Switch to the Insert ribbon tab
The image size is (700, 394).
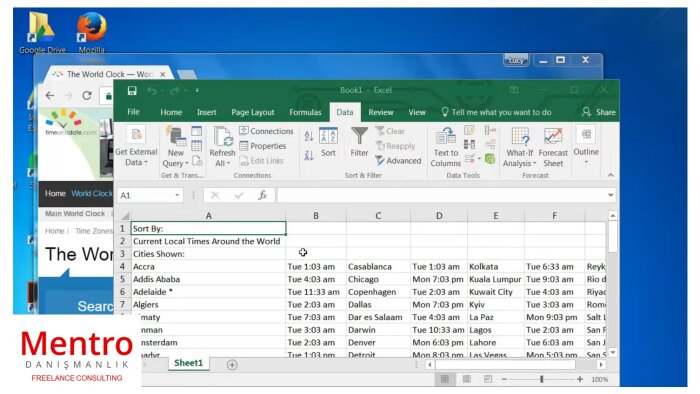click(x=206, y=112)
